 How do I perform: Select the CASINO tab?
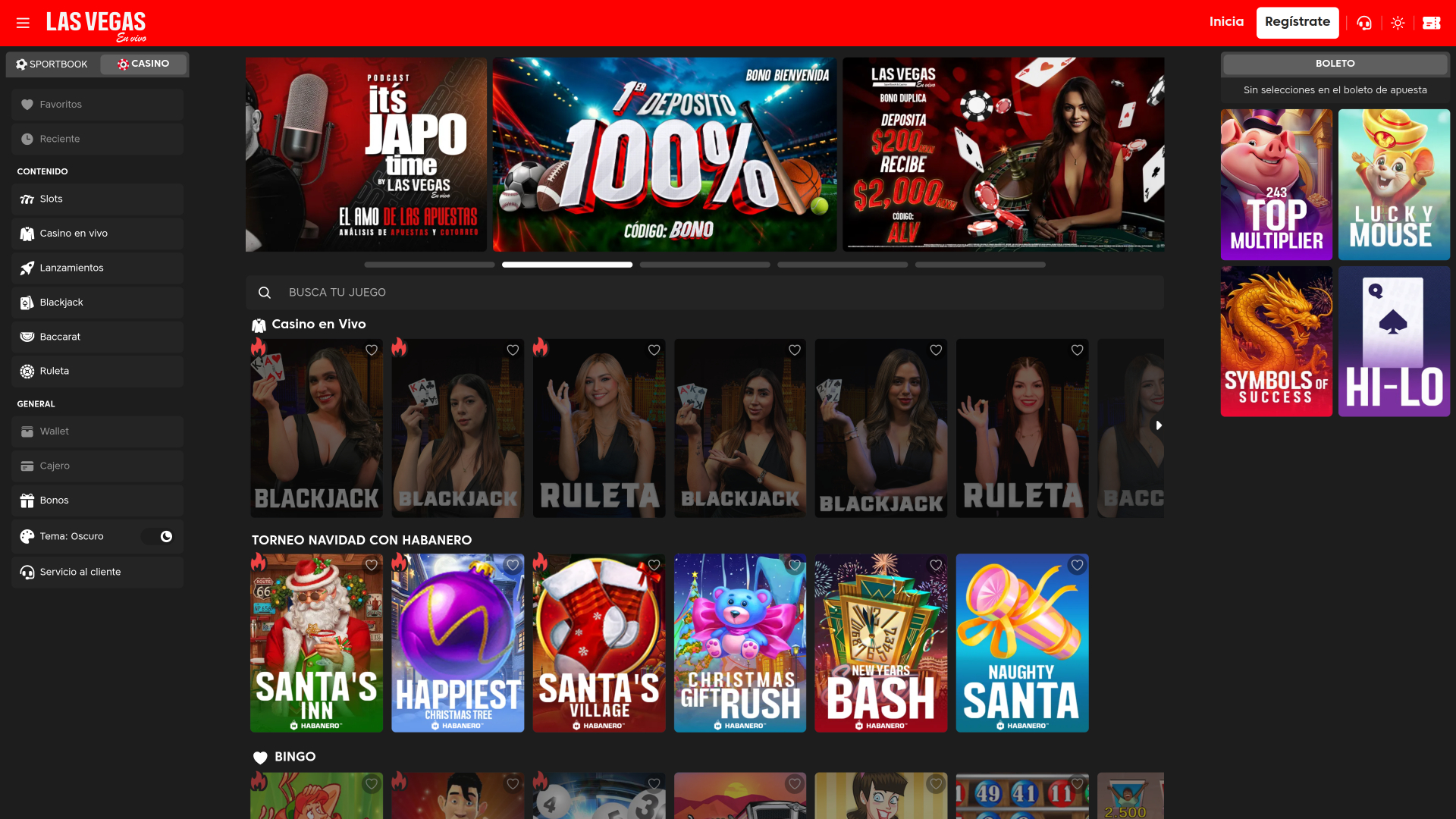pos(143,64)
